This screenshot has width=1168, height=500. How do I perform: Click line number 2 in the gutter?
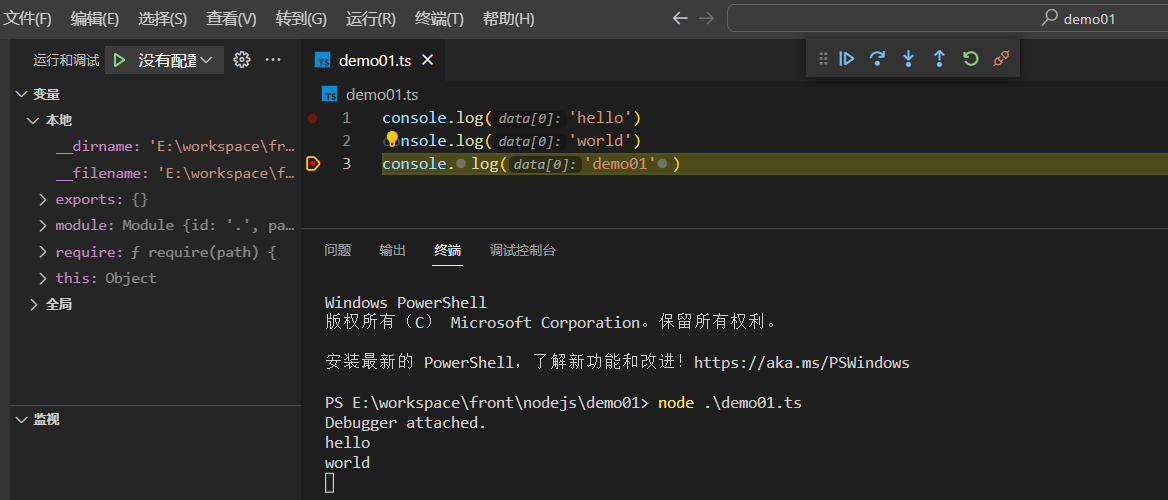(x=346, y=141)
